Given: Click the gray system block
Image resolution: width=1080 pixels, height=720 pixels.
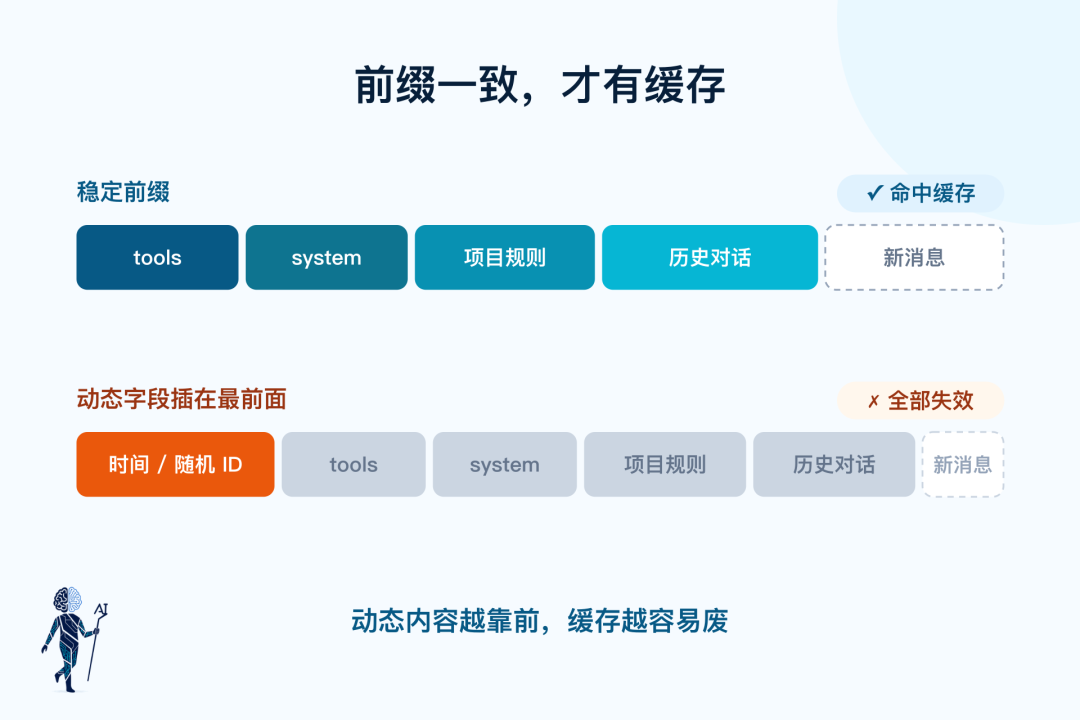Looking at the screenshot, I should point(504,464).
